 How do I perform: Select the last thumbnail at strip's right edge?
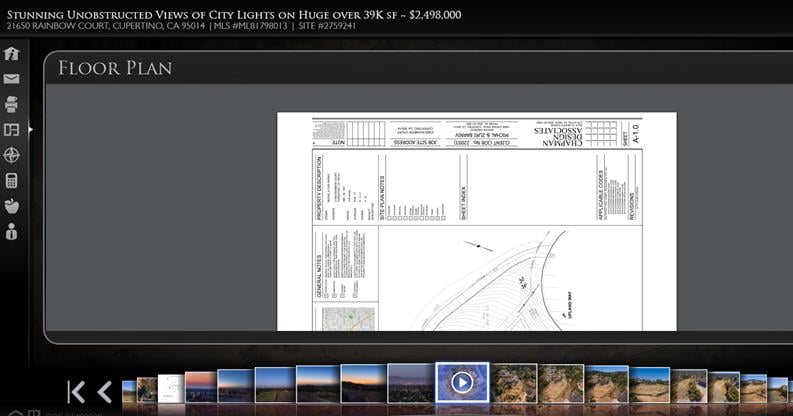click(778, 389)
